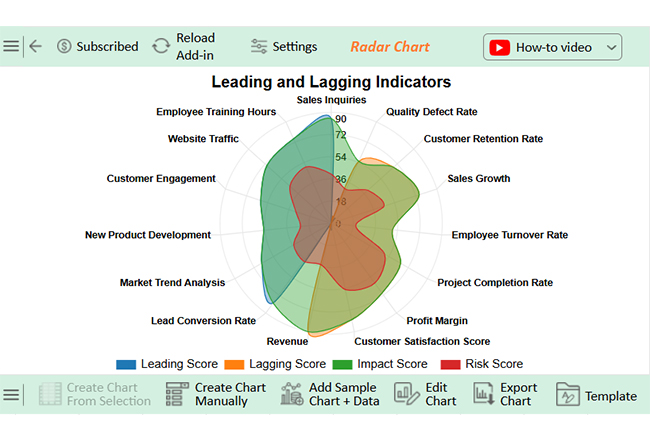Open the bottom hamburger menu
The width and height of the screenshot is (650, 441).
(x=11, y=395)
